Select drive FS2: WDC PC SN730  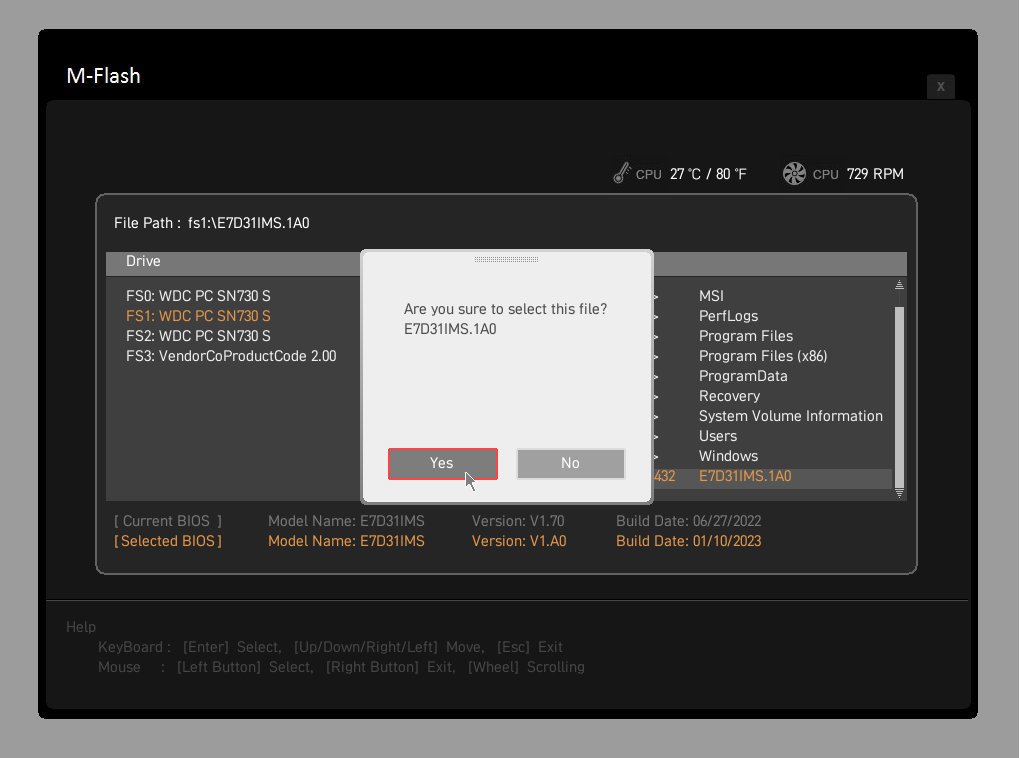coord(198,336)
